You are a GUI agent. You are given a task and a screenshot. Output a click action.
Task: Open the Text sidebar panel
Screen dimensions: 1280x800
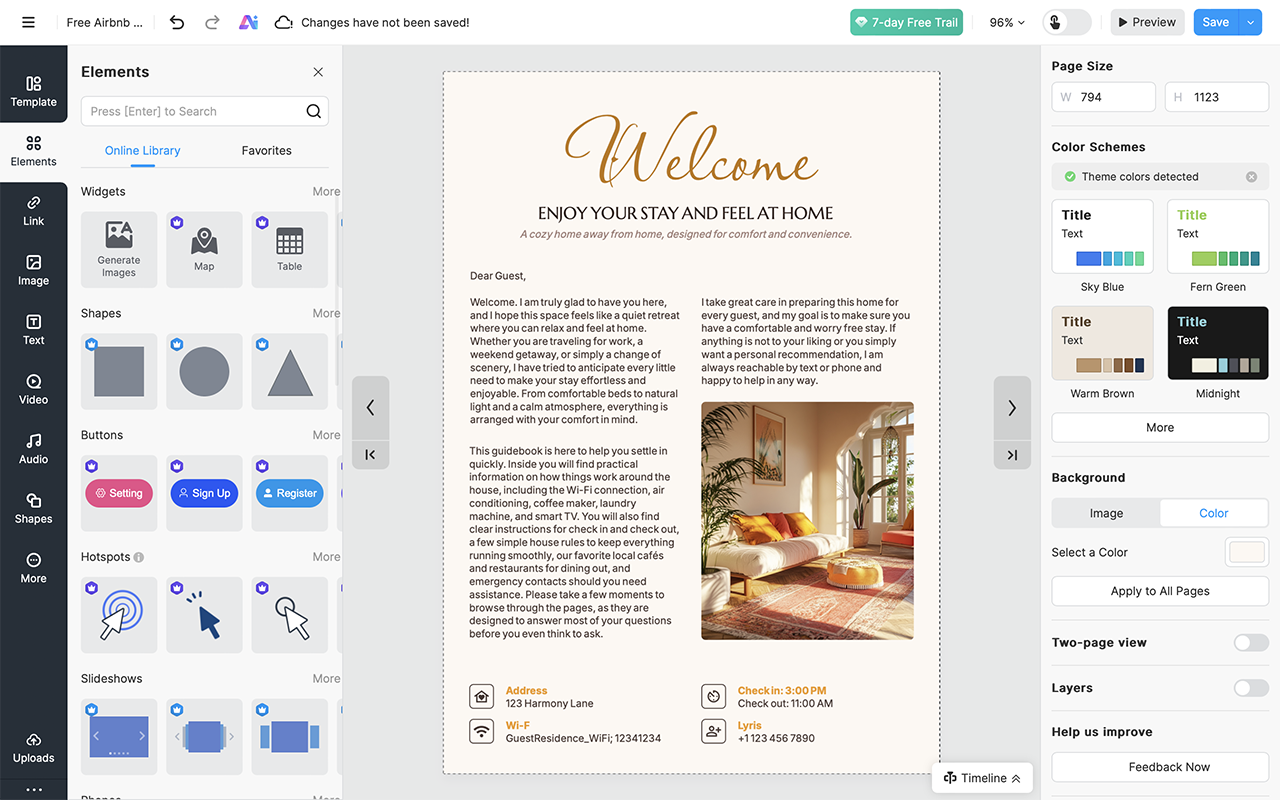[x=34, y=330]
